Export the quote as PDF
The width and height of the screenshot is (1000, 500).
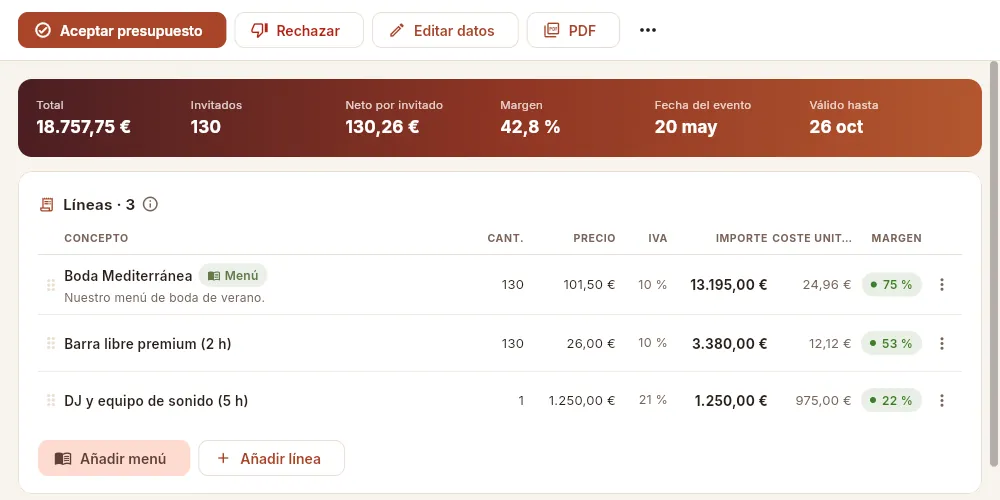(573, 30)
